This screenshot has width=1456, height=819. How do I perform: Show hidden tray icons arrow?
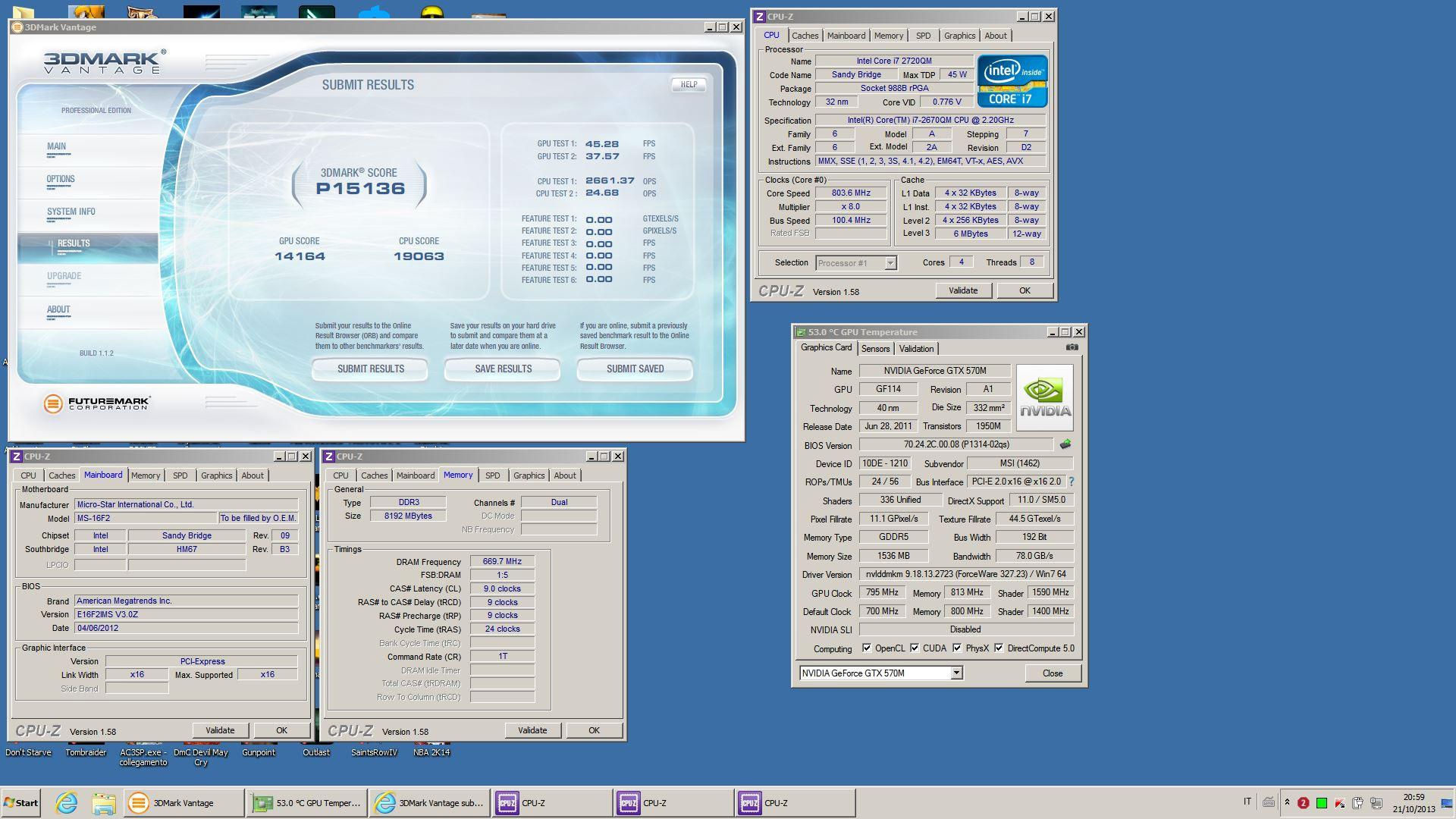tap(1287, 802)
